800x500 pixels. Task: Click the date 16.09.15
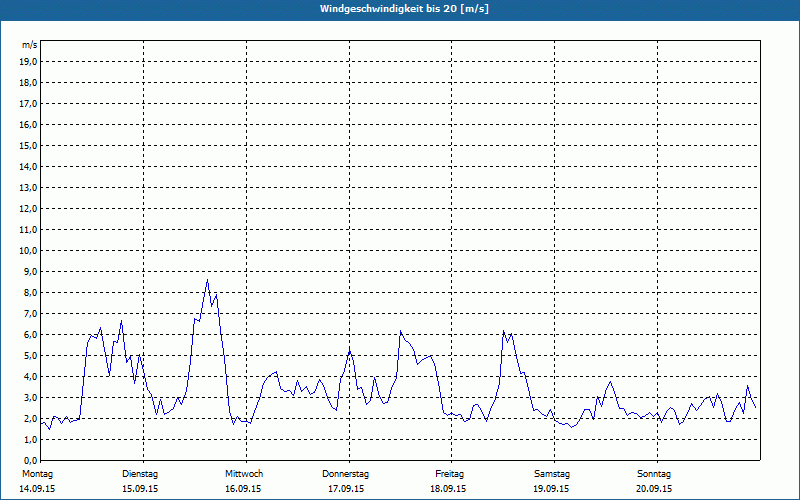[x=243, y=489]
